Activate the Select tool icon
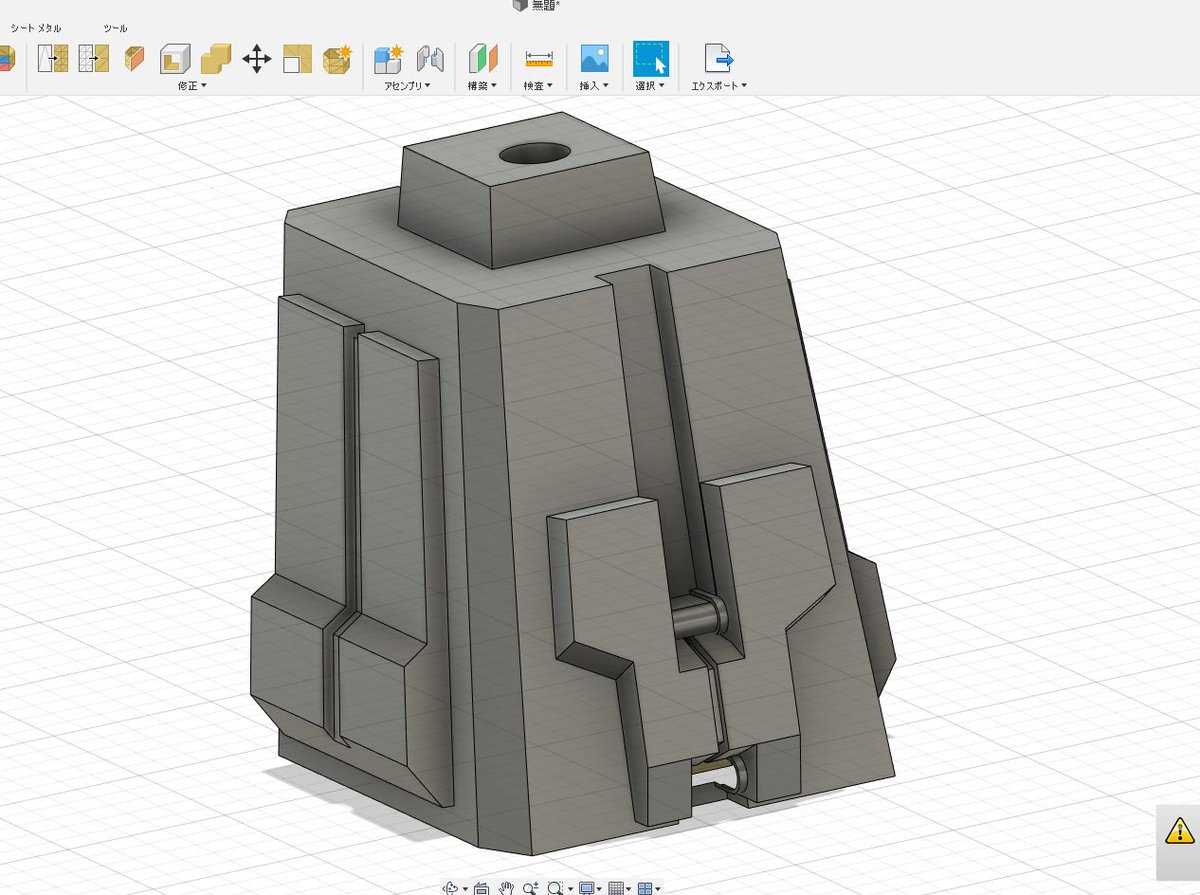 (x=651, y=58)
